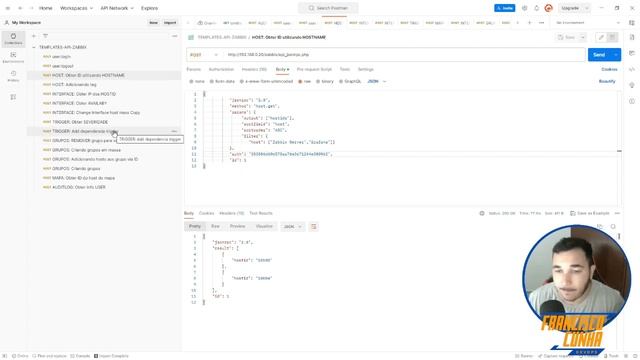Open the notifications bell
The image size is (640, 360).
click(x=536, y=8)
